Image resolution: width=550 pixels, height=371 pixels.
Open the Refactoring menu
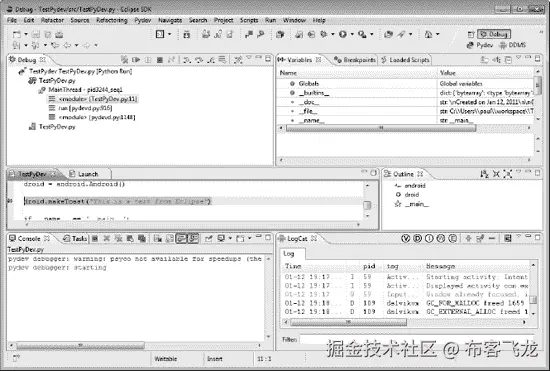click(112, 20)
